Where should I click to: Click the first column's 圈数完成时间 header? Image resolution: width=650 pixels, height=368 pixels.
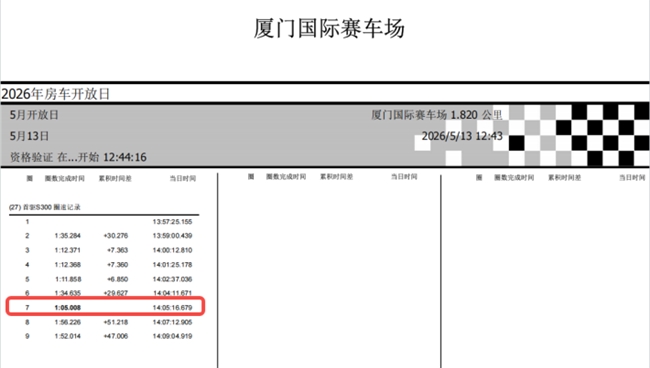65,179
